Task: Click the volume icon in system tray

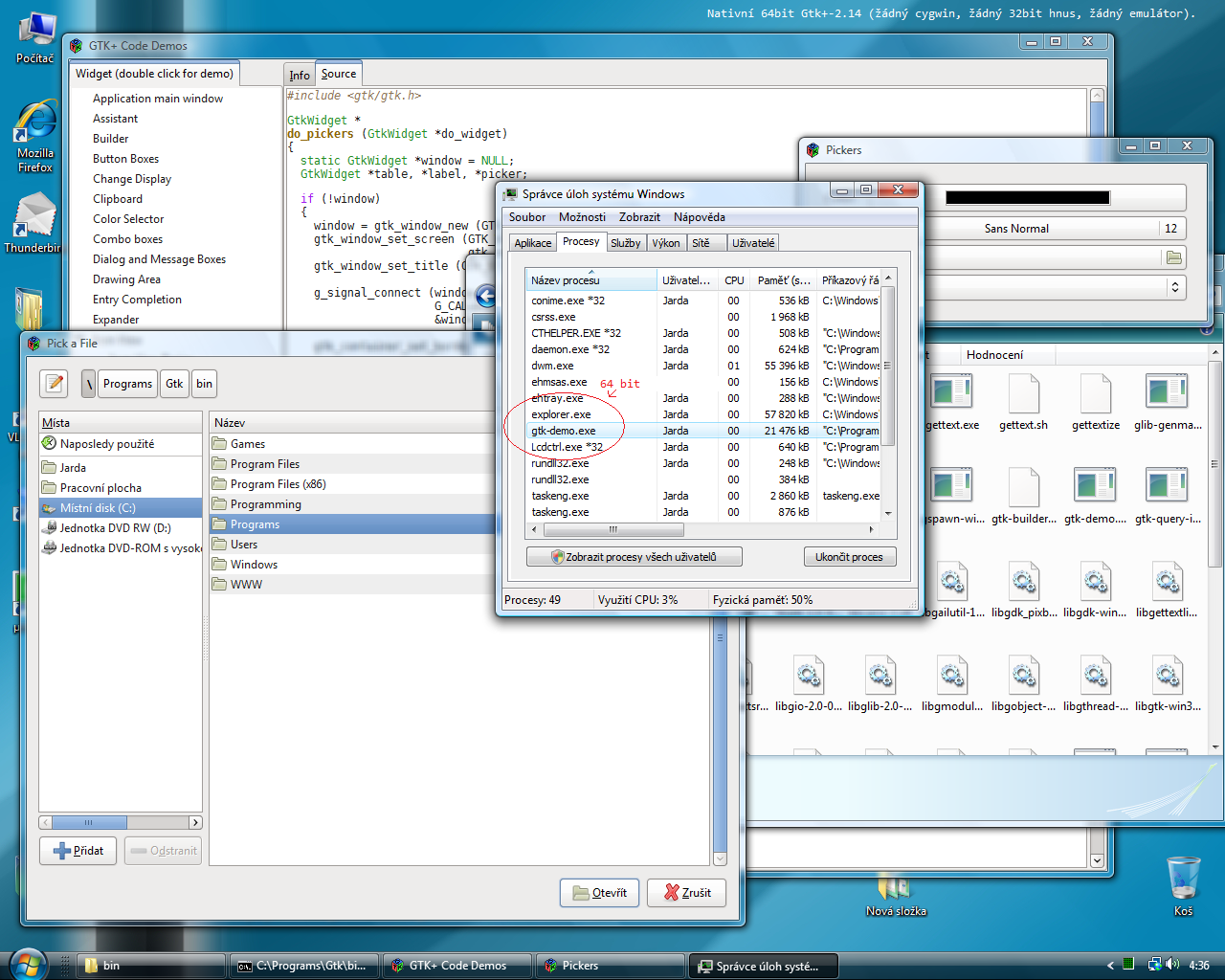Action: 1172,965
